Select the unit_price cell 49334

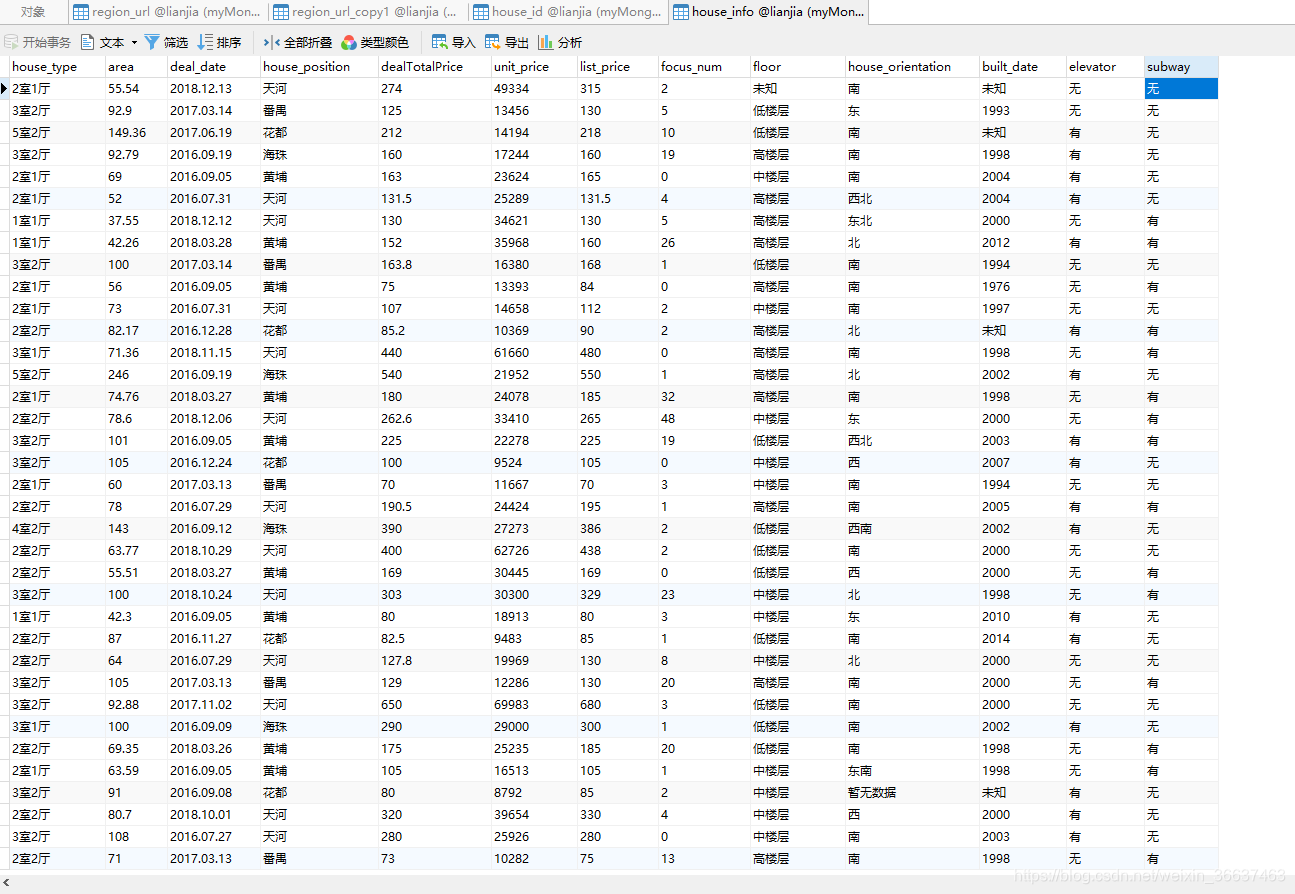point(535,89)
